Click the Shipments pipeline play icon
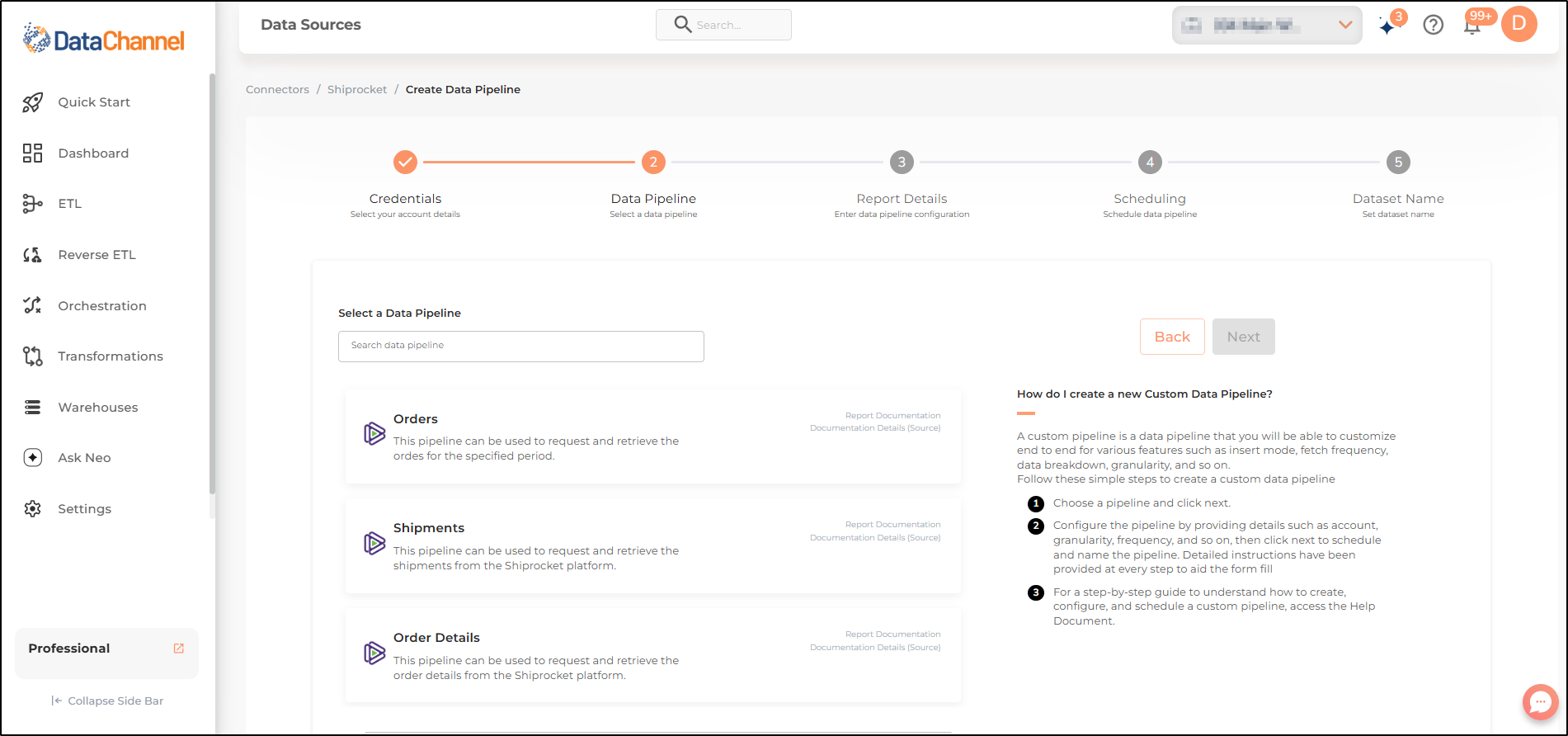This screenshot has width=1568, height=736. (x=374, y=543)
